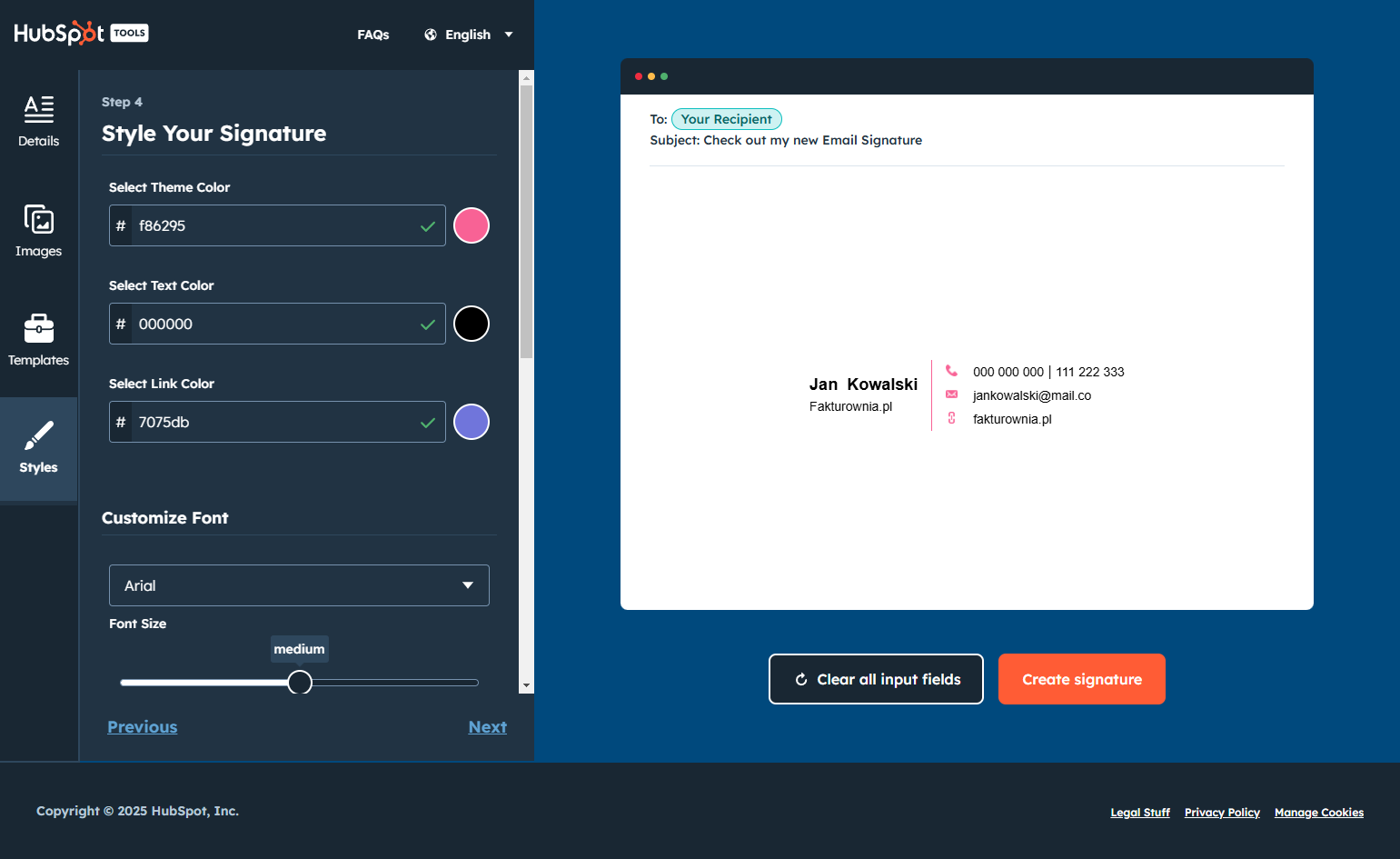Open the Images sidebar section
Screen dimensions: 1400x859
click(38, 231)
